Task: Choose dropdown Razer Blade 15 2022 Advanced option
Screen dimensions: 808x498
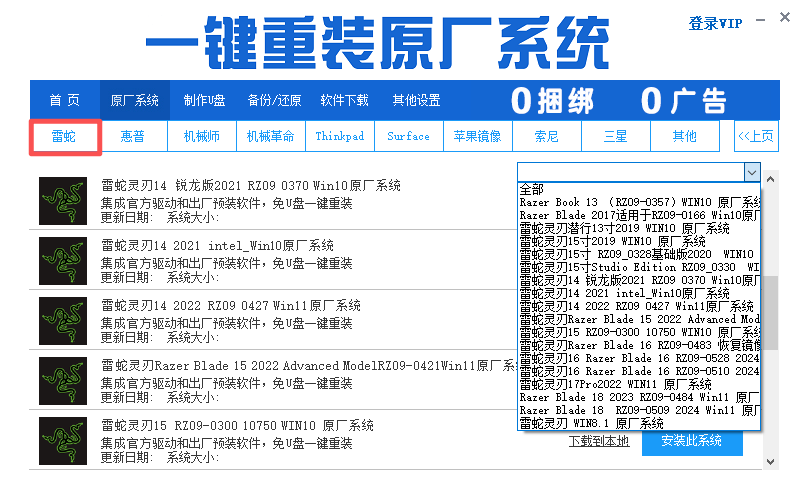Action: coord(638,319)
